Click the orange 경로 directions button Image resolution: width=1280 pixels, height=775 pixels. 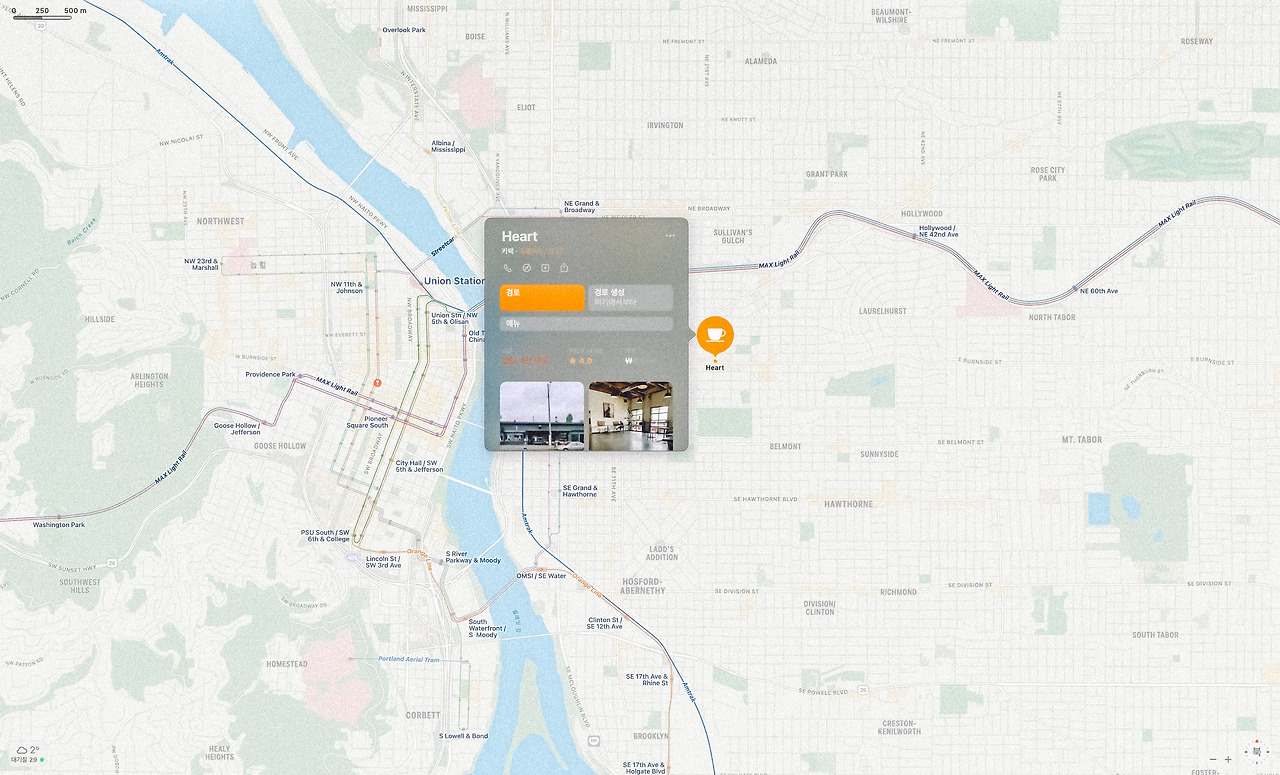click(x=542, y=298)
